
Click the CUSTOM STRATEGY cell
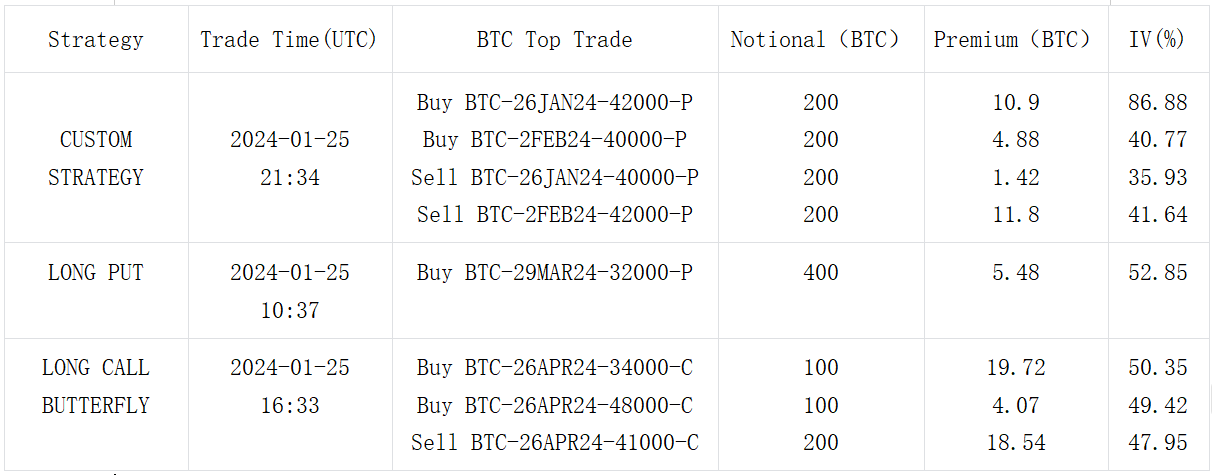pos(96,158)
